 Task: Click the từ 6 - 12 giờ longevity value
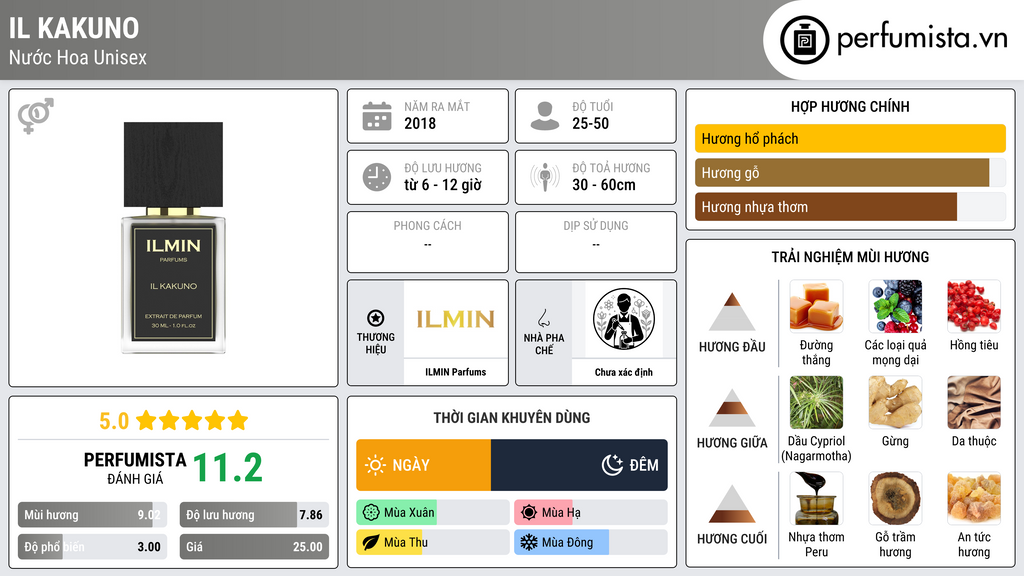coord(443,185)
